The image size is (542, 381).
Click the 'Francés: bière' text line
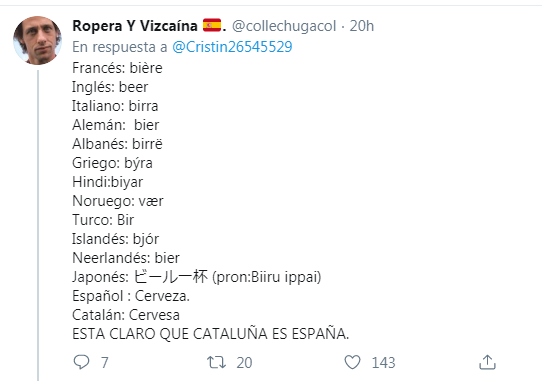117,68
